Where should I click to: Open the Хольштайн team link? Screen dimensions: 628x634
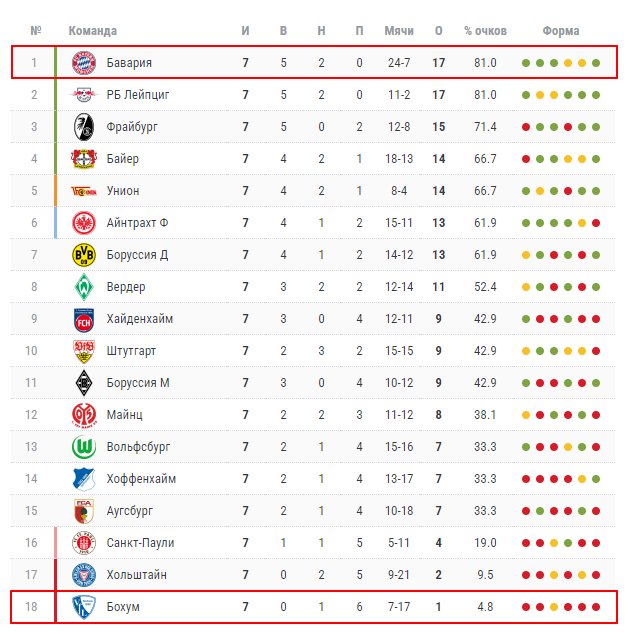(137, 575)
